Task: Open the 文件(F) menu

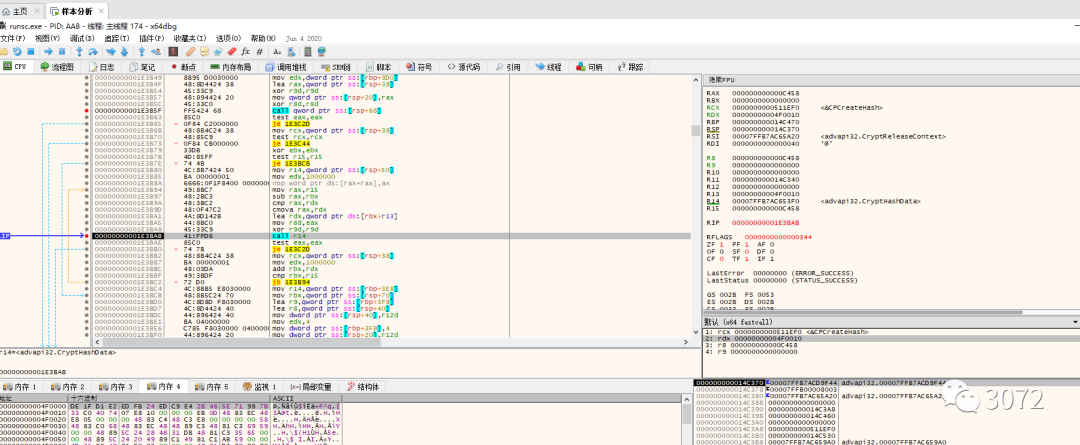Action: tap(12, 39)
